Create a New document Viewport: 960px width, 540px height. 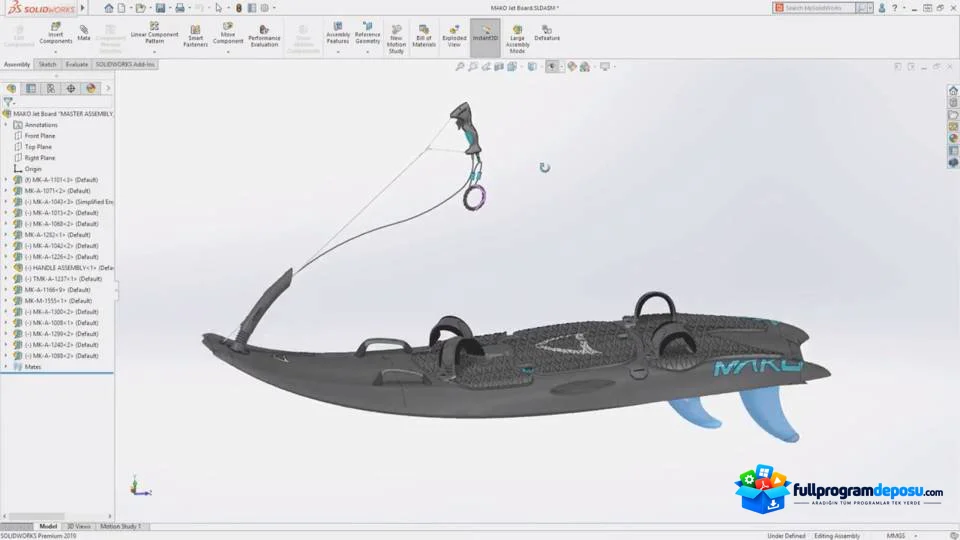click(x=122, y=8)
